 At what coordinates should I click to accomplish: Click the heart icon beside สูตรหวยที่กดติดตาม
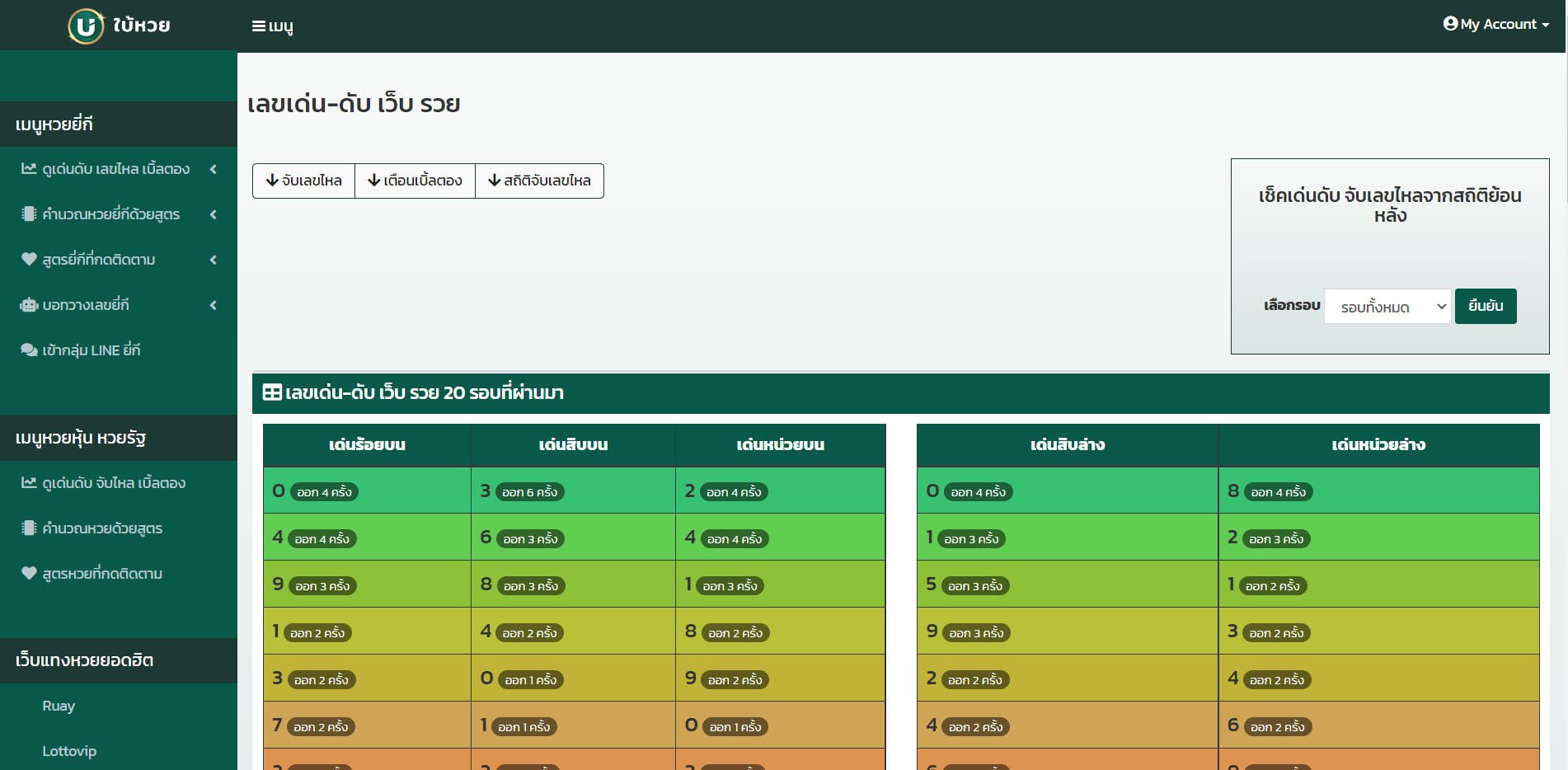point(29,574)
